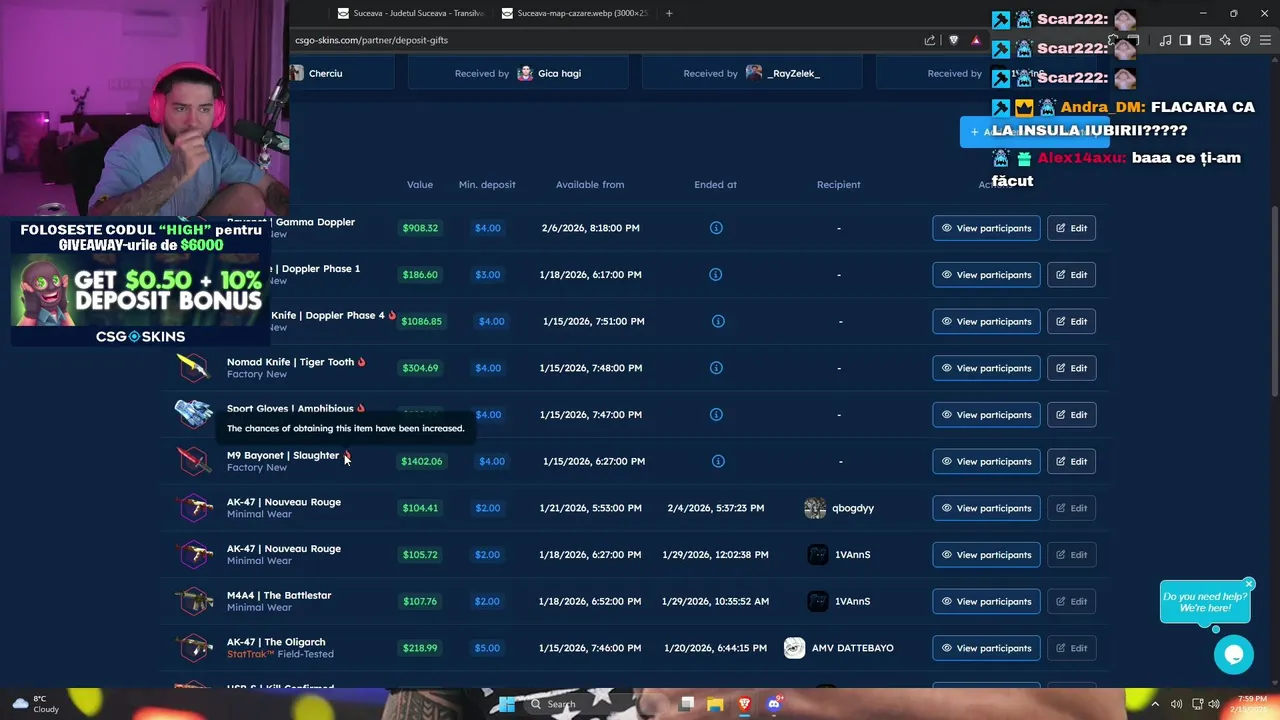Click the $908.32 value badge

point(420,228)
